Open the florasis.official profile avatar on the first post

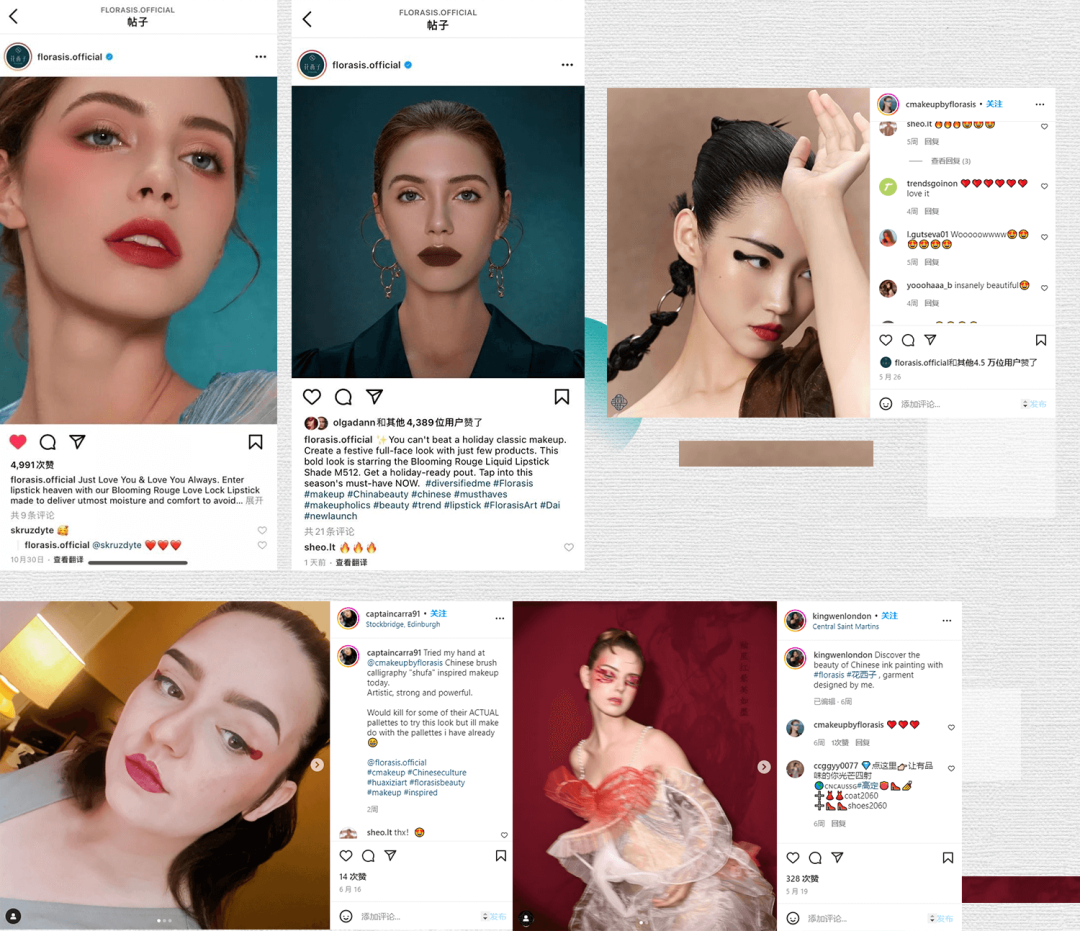coord(18,56)
